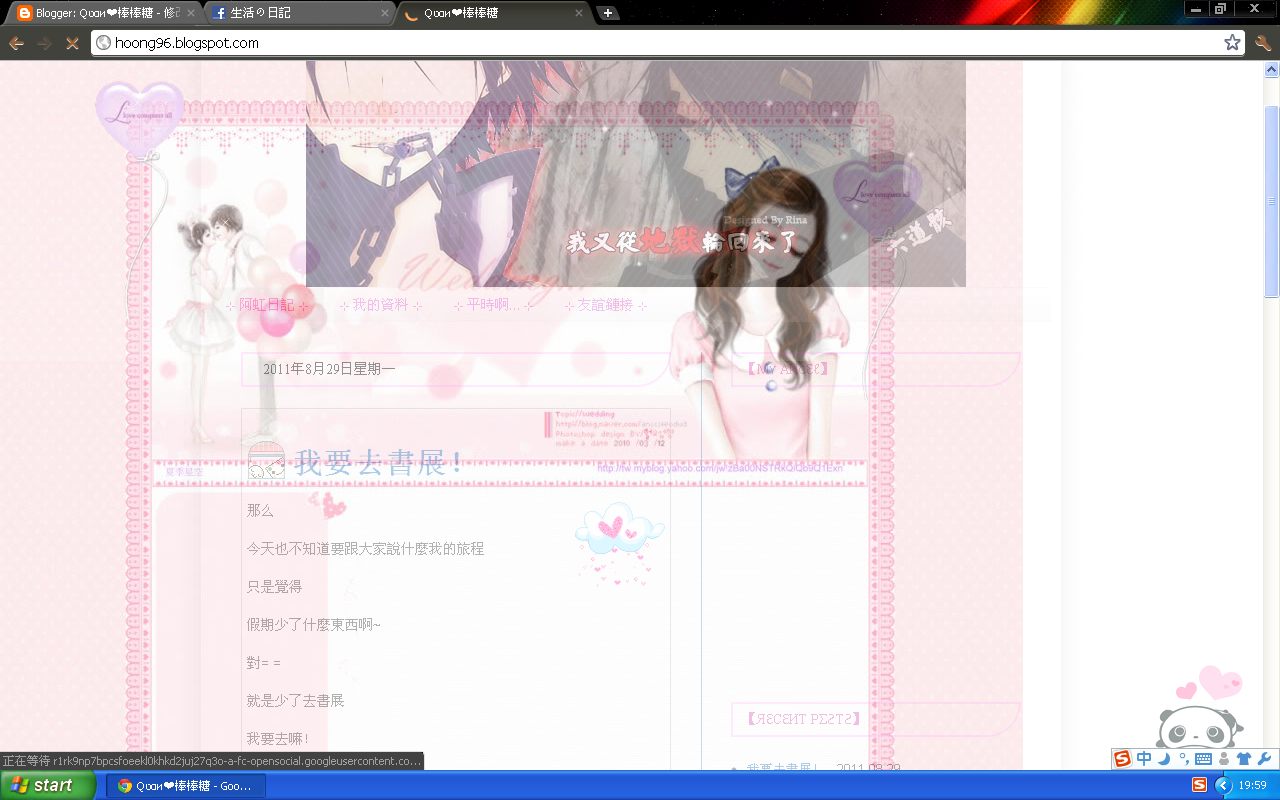Viewport: 1280px width, 800px height.
Task: Click post line 就是少了去書展
Action: [295, 701]
